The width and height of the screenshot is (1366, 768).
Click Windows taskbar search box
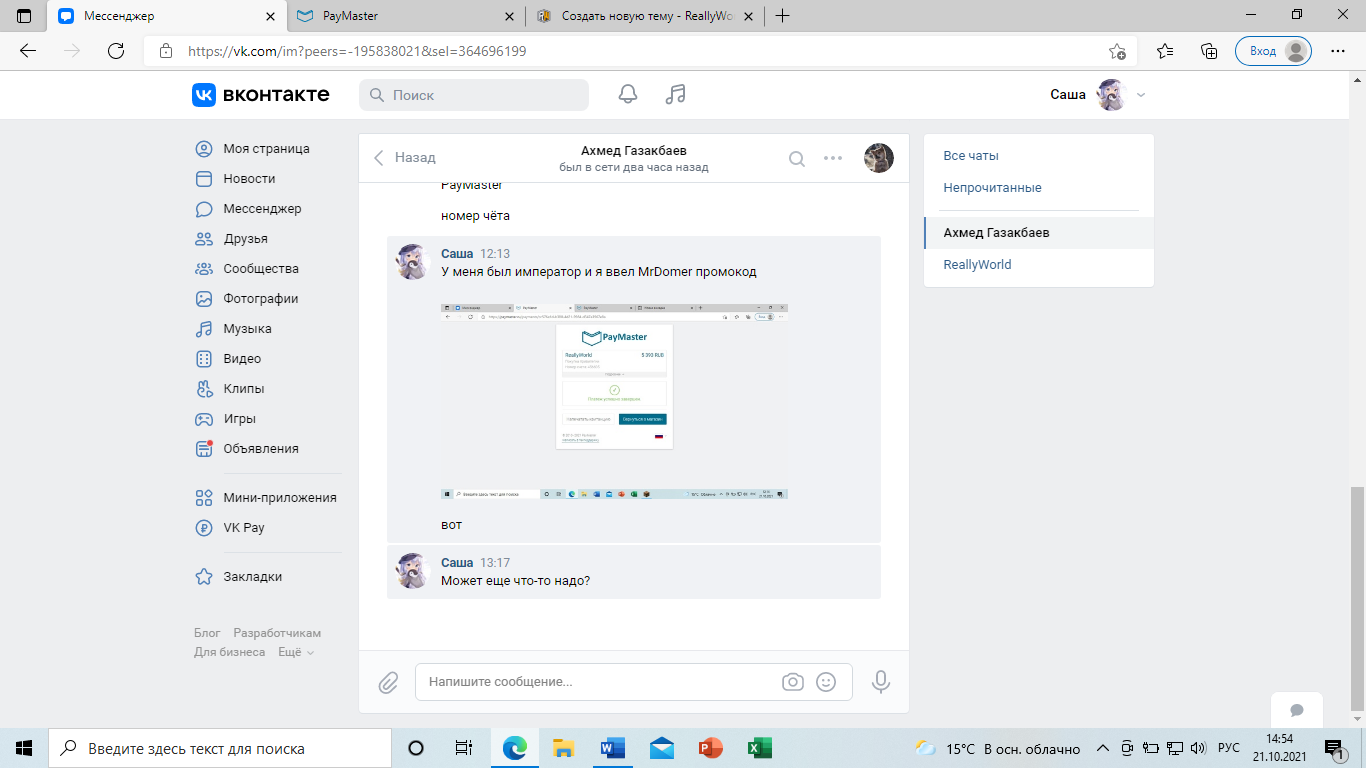click(220, 748)
